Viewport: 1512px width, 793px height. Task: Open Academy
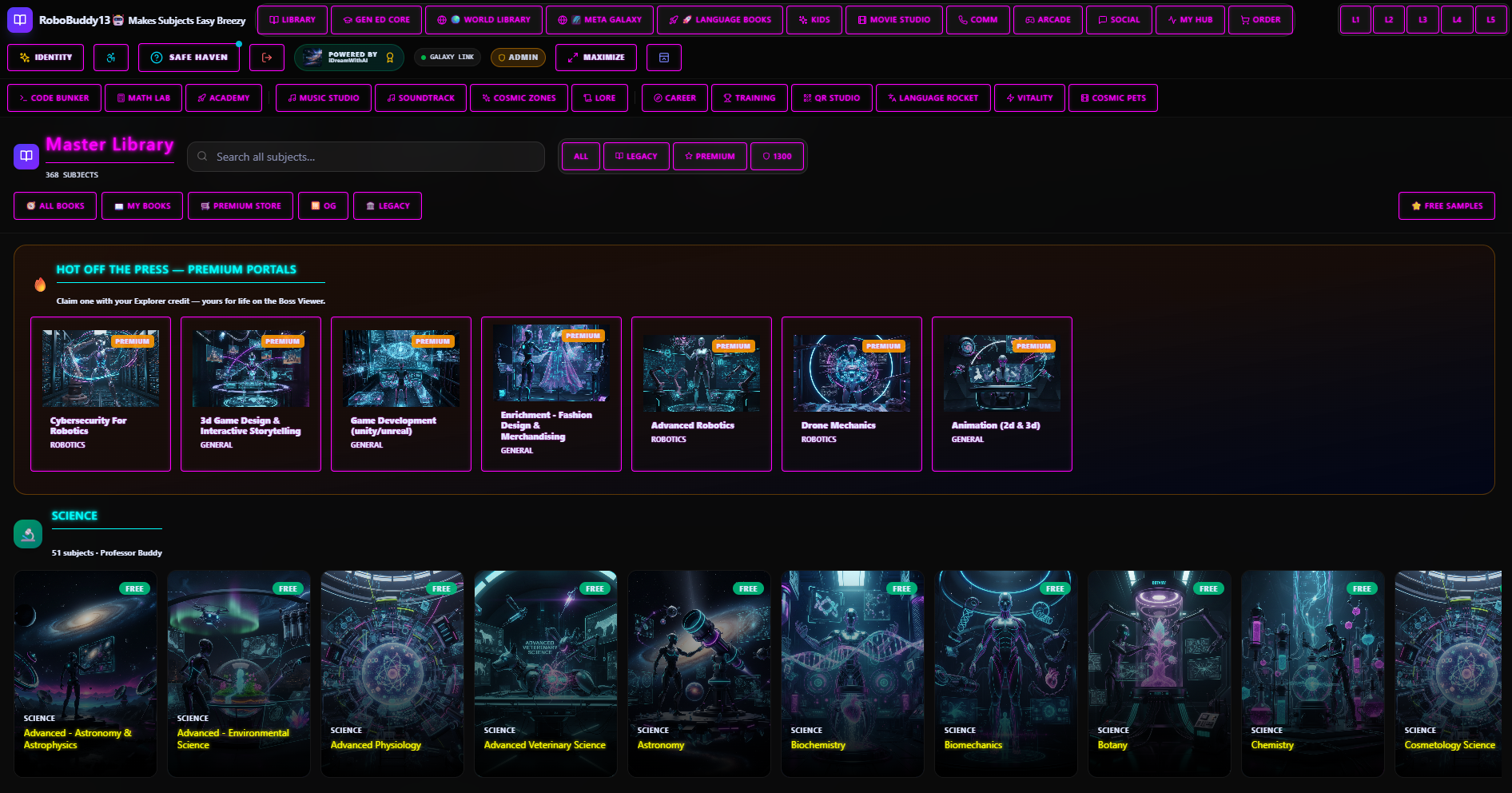[x=224, y=98]
